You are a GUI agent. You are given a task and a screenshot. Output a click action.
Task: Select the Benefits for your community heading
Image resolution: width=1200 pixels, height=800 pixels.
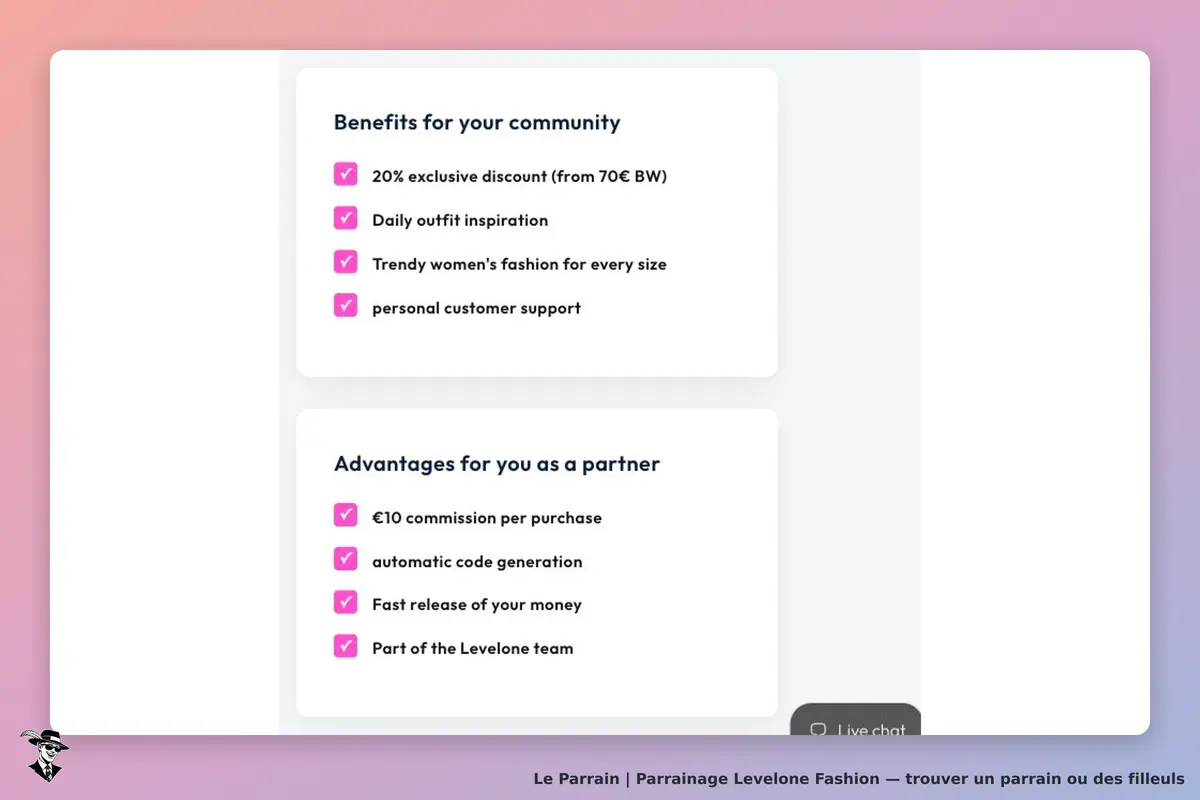[x=477, y=123]
